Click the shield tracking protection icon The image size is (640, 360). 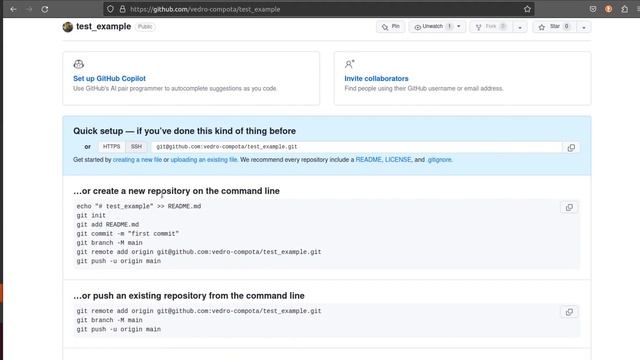110,9
